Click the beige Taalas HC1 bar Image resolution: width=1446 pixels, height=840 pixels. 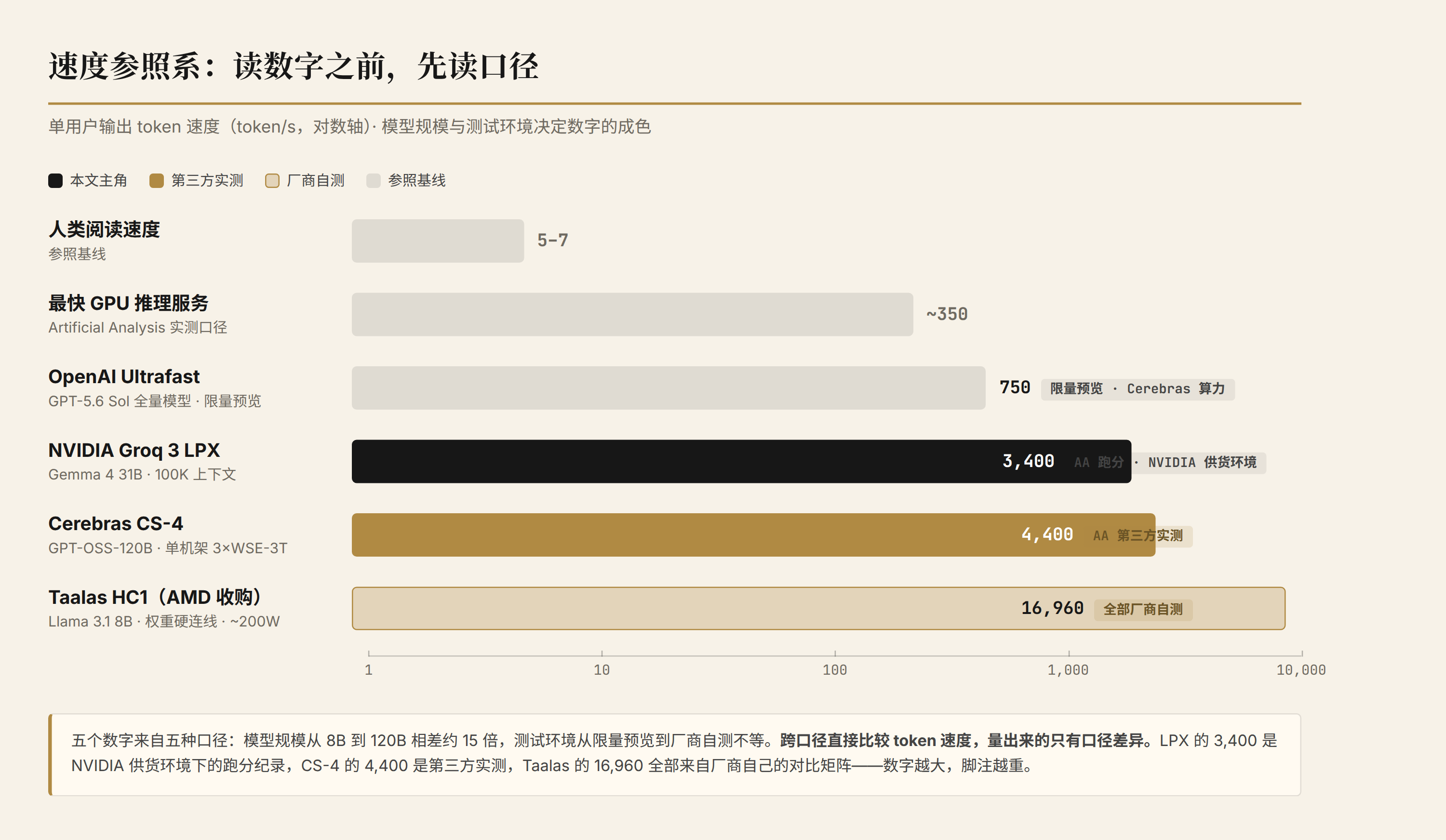click(818, 608)
